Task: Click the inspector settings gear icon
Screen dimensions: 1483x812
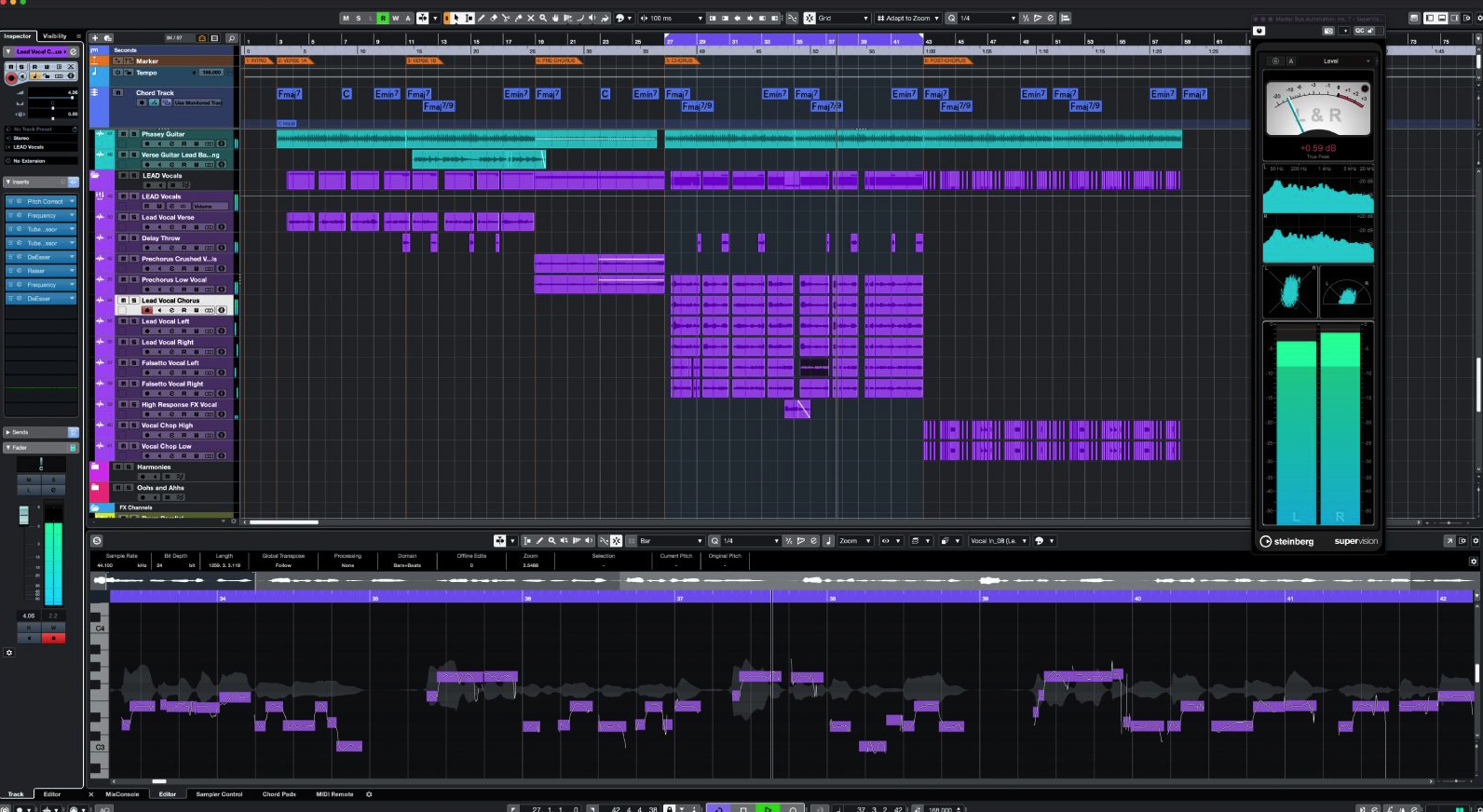Action: pos(9,653)
